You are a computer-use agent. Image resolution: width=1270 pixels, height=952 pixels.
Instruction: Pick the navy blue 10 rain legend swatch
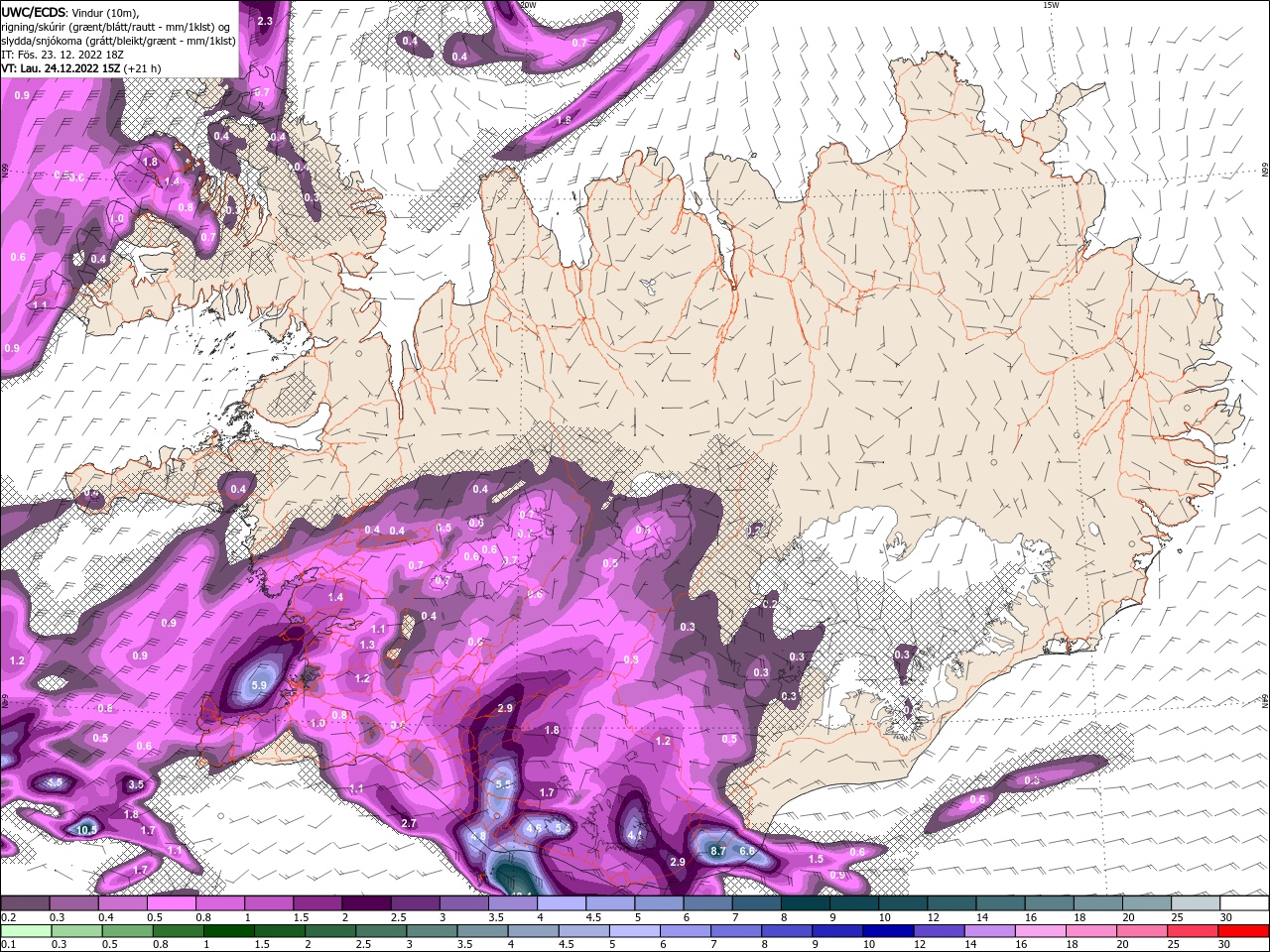tap(886, 931)
